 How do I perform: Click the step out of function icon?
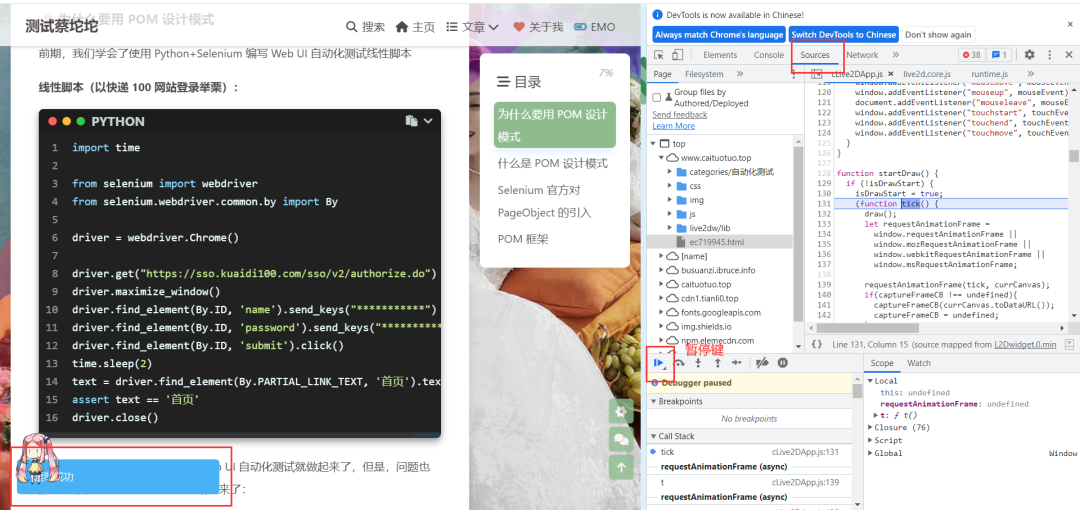tap(717, 363)
